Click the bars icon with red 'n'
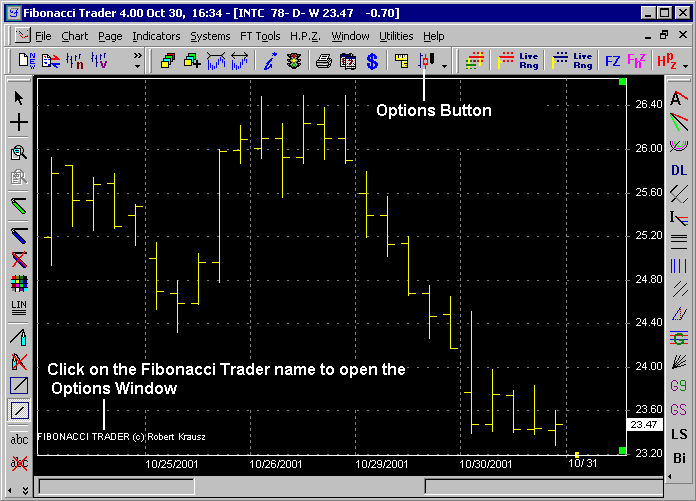 tap(75, 60)
